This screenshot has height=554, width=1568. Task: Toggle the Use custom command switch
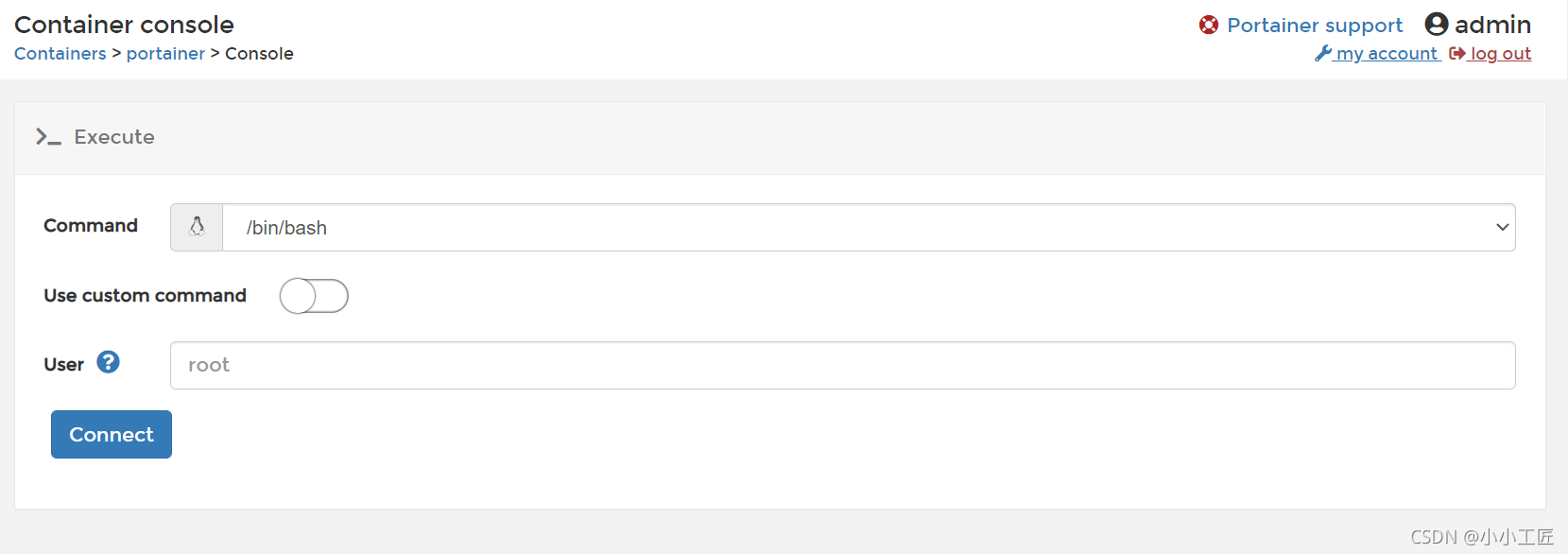[314, 296]
